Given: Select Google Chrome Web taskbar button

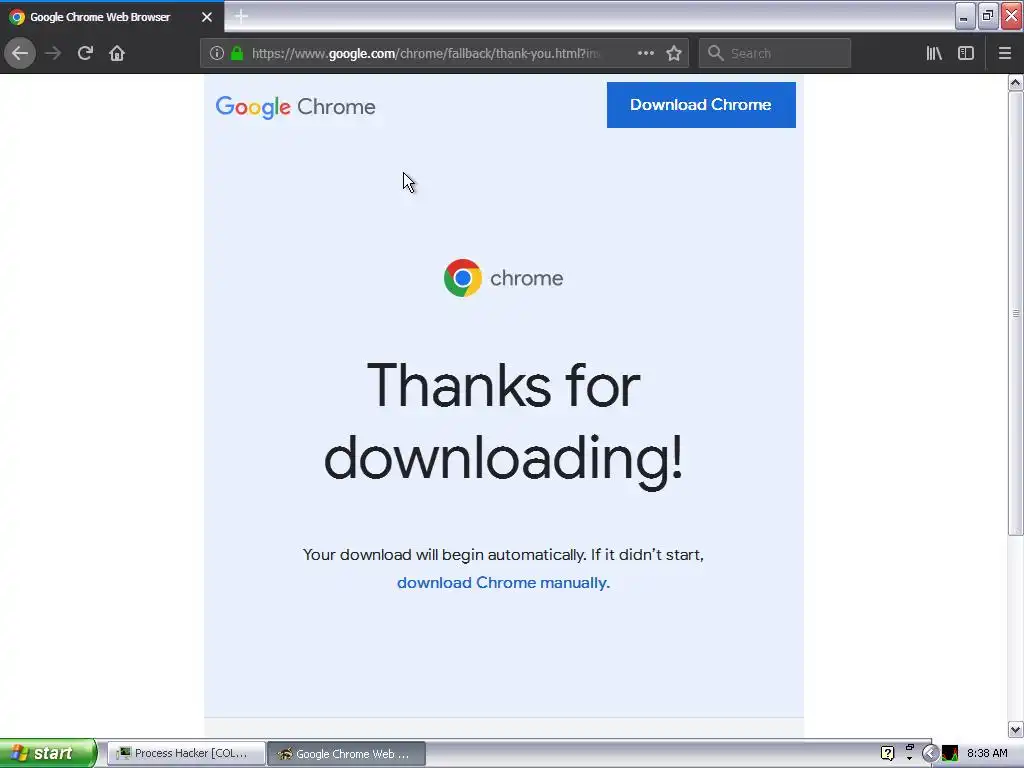Looking at the screenshot, I should 347,754.
